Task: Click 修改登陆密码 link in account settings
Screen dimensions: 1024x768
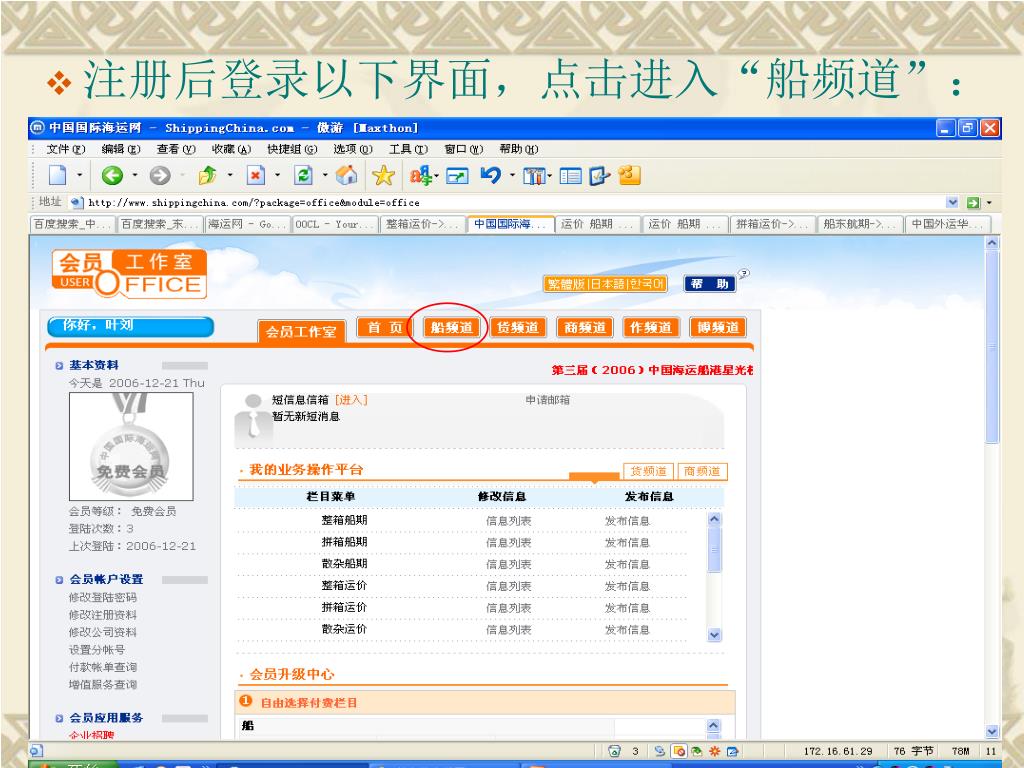Action: (x=103, y=597)
